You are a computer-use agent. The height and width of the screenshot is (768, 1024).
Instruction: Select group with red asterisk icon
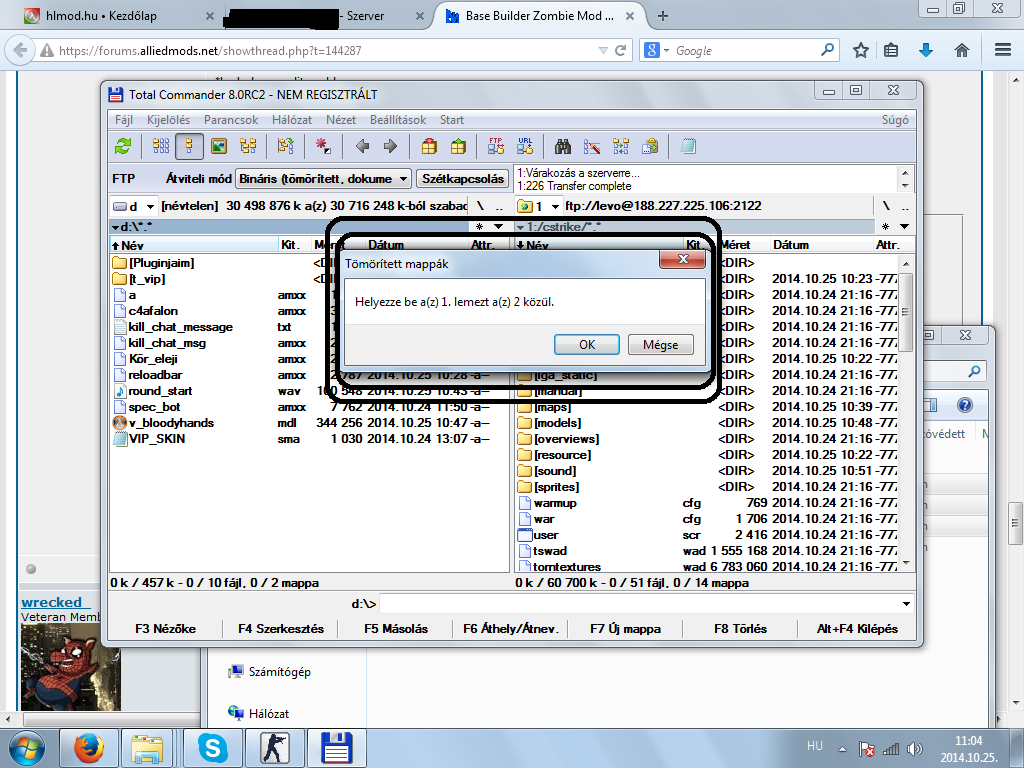(x=323, y=146)
